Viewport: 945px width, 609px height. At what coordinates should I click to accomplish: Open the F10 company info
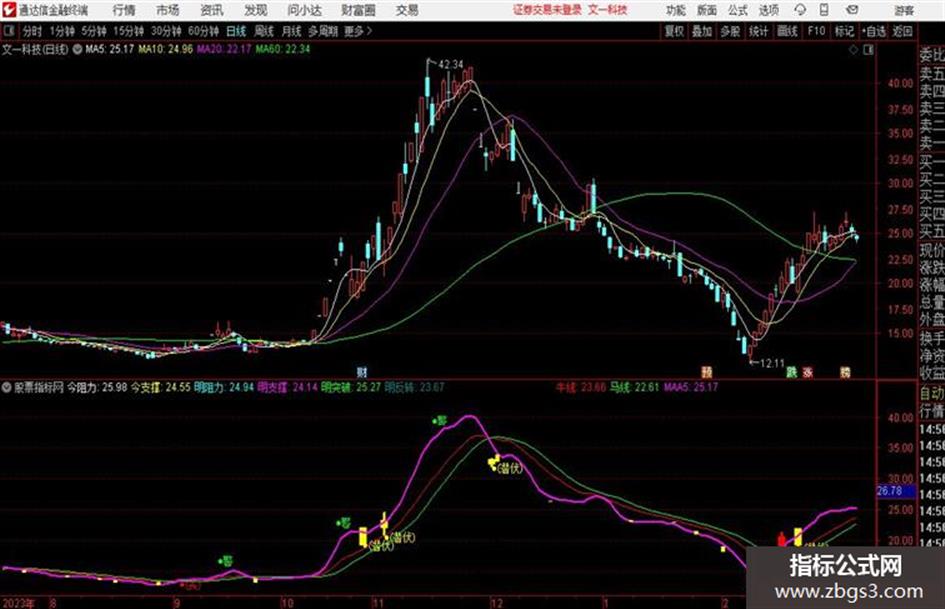coord(816,31)
